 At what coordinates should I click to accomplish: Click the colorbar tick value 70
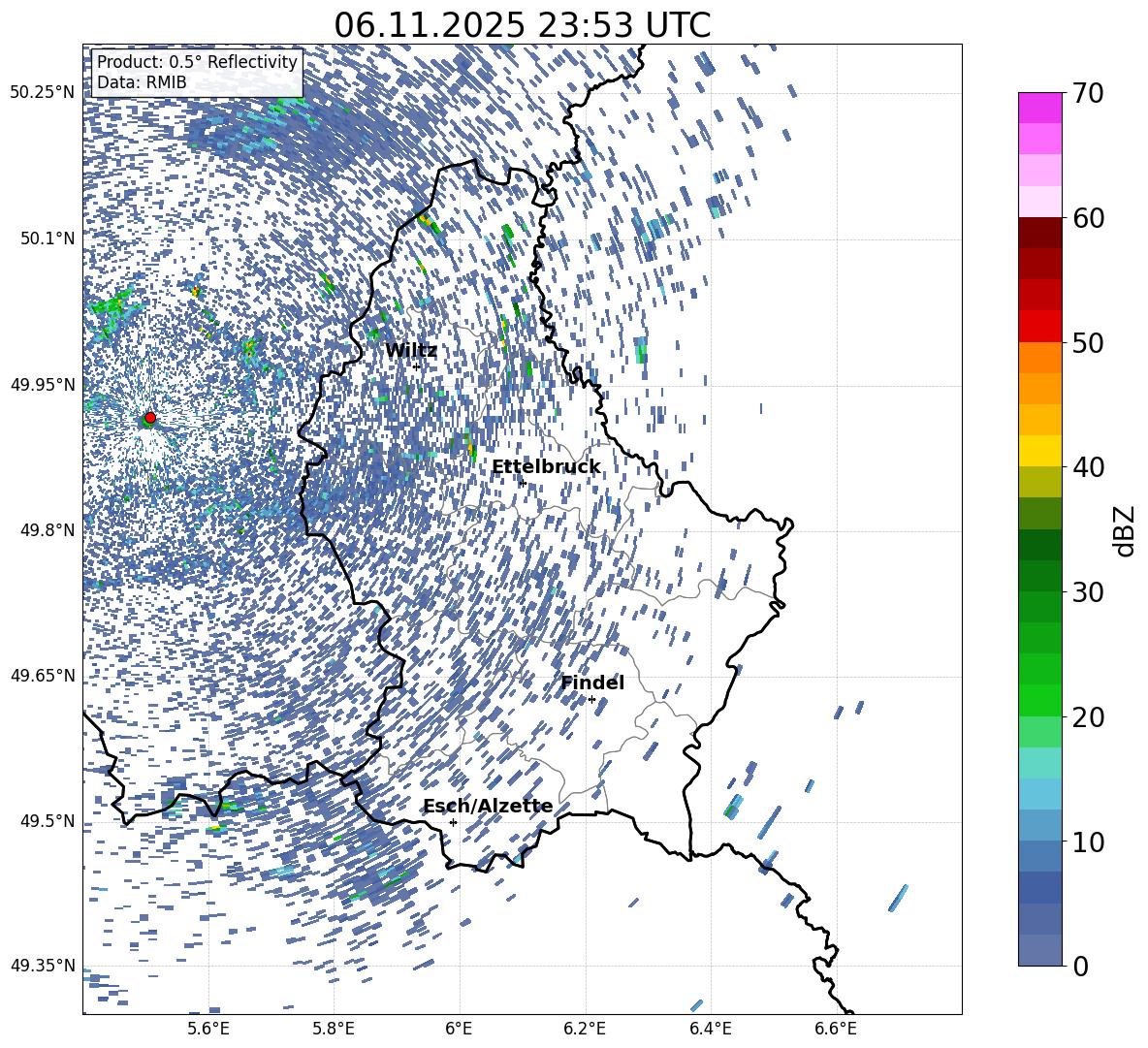1088,94
